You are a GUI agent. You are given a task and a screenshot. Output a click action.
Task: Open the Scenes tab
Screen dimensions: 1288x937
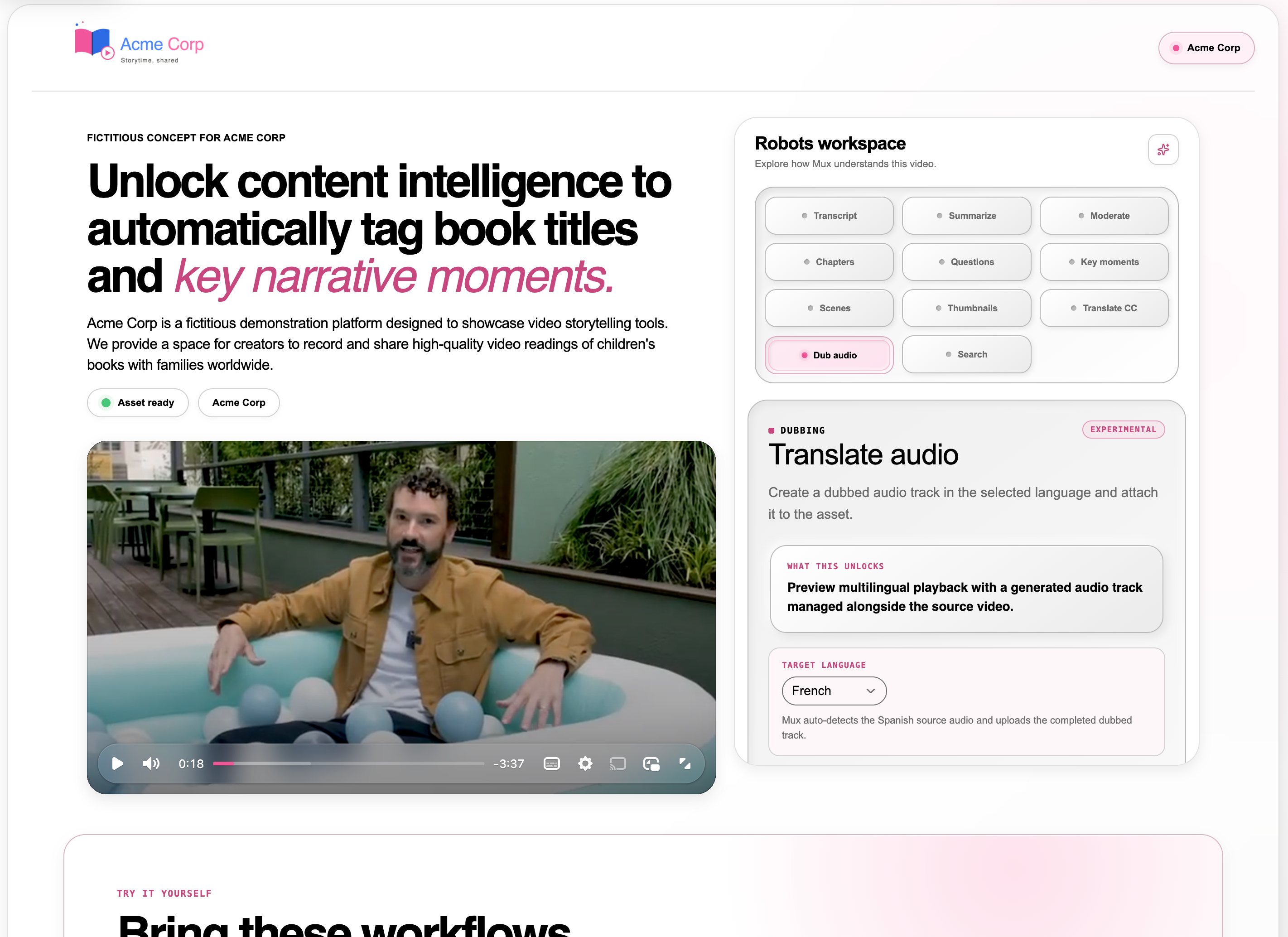pyautogui.click(x=829, y=308)
